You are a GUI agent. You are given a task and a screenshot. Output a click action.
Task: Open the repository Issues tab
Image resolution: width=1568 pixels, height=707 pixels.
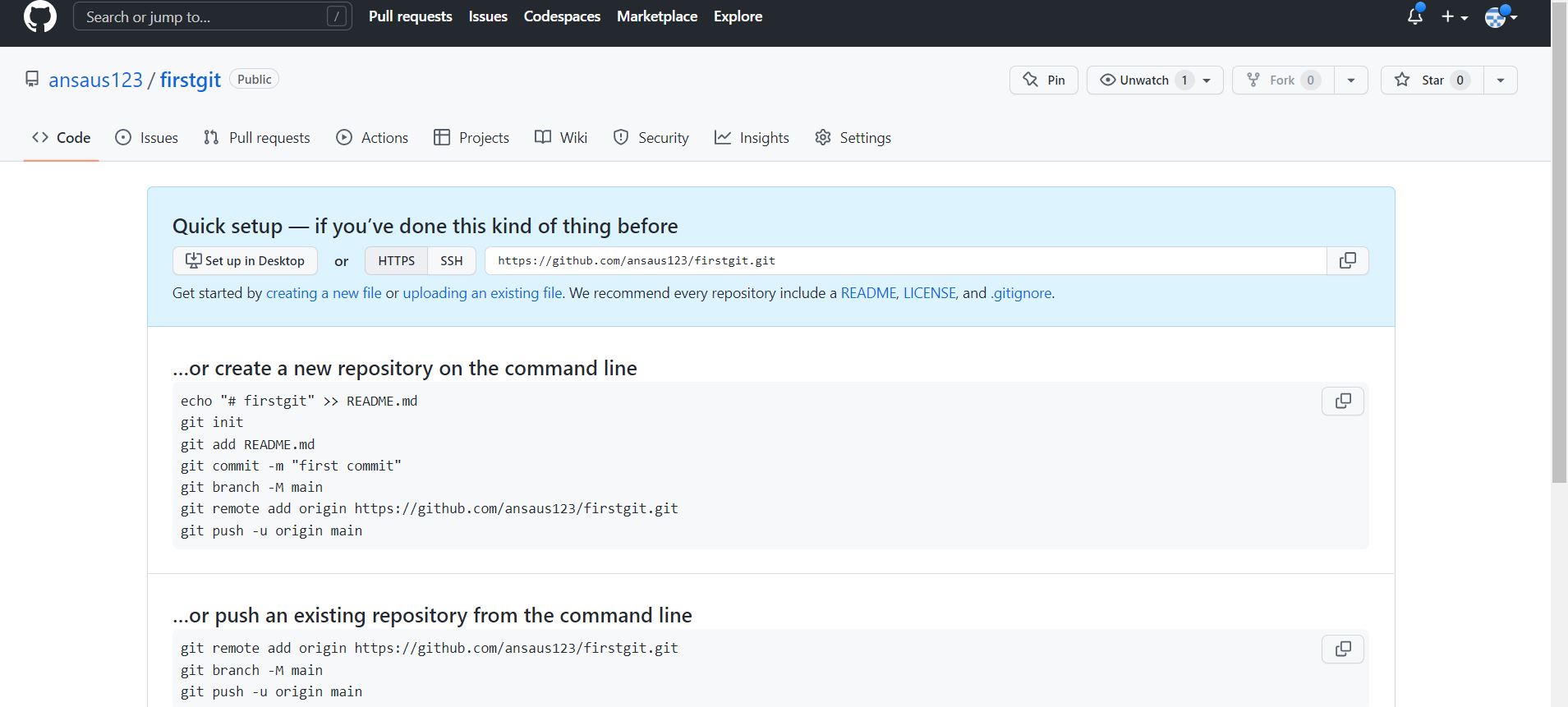pos(147,137)
